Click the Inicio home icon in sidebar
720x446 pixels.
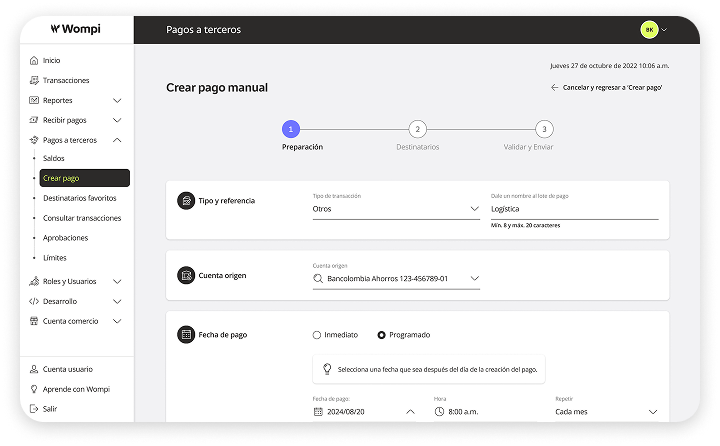click(x=35, y=60)
